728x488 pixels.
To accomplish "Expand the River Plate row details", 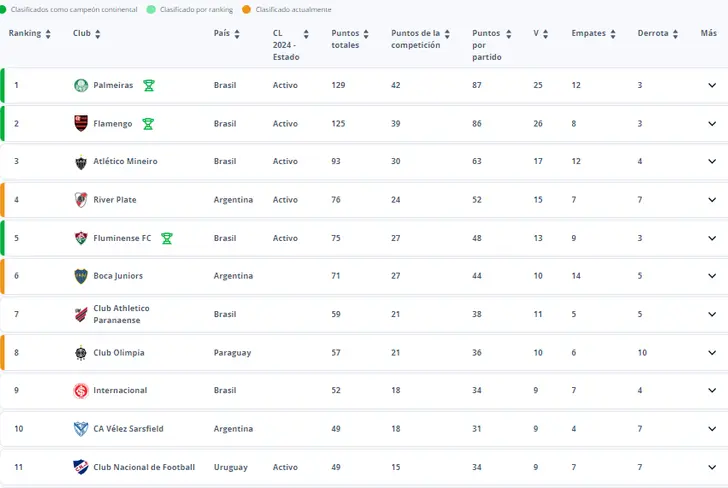I will [712, 200].
